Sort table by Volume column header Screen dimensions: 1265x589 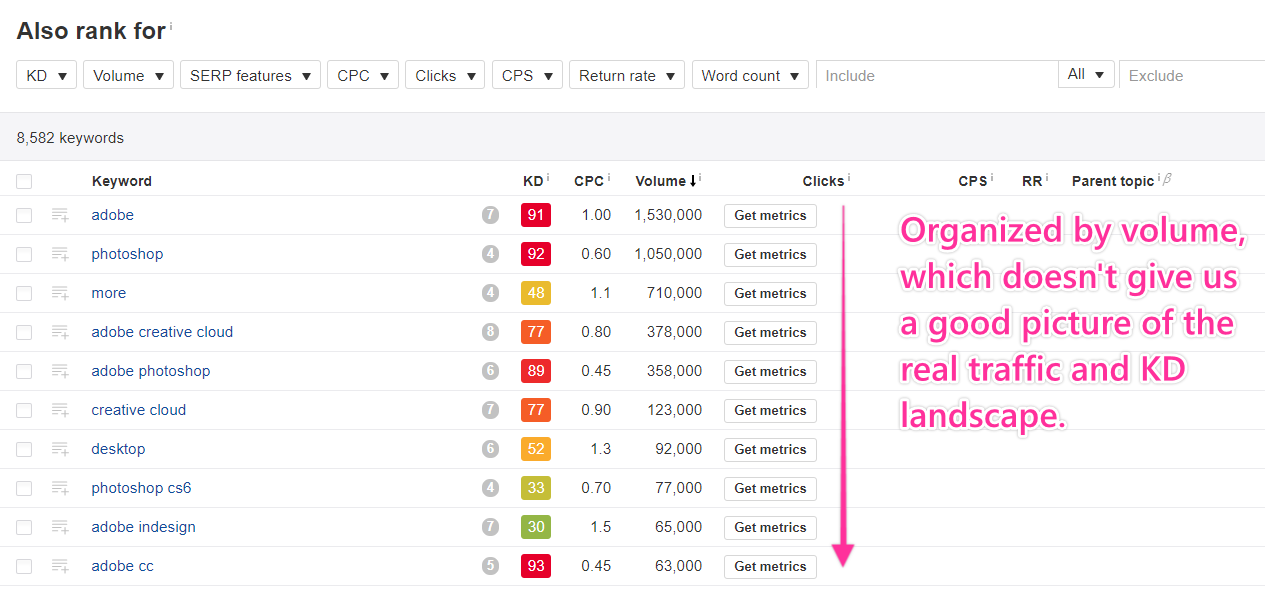click(667, 181)
